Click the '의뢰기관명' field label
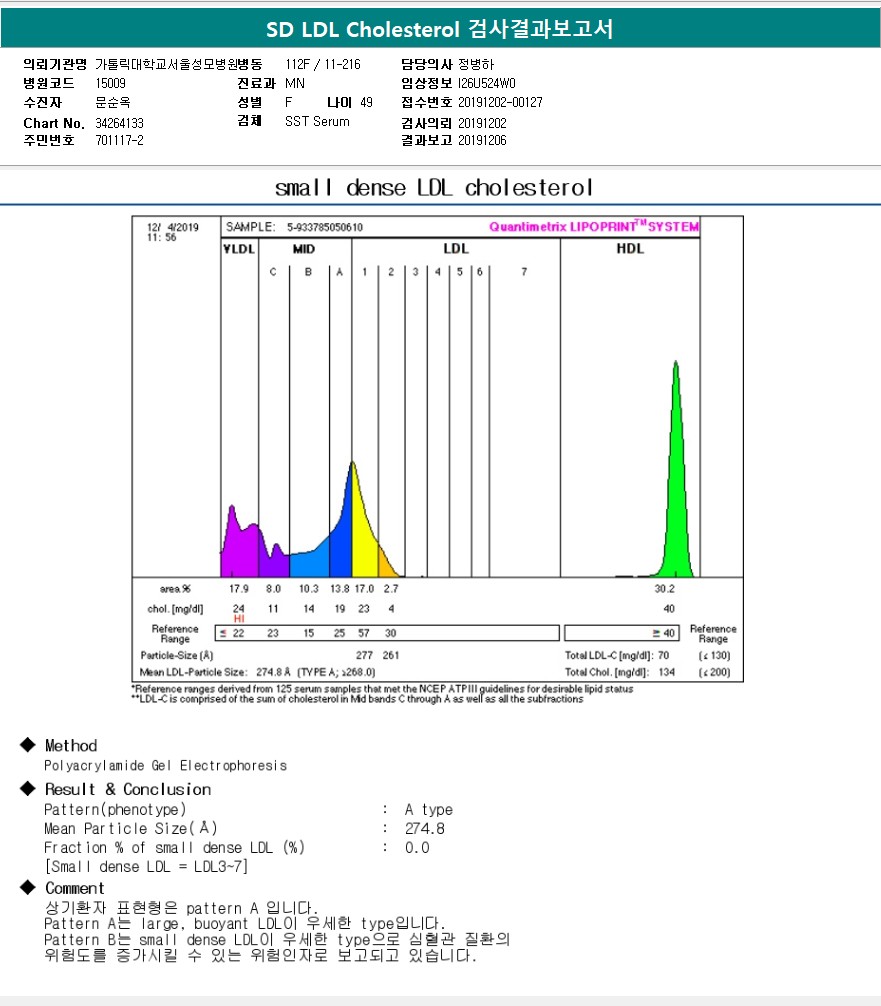The height and width of the screenshot is (1006, 881). pyautogui.click(x=55, y=64)
